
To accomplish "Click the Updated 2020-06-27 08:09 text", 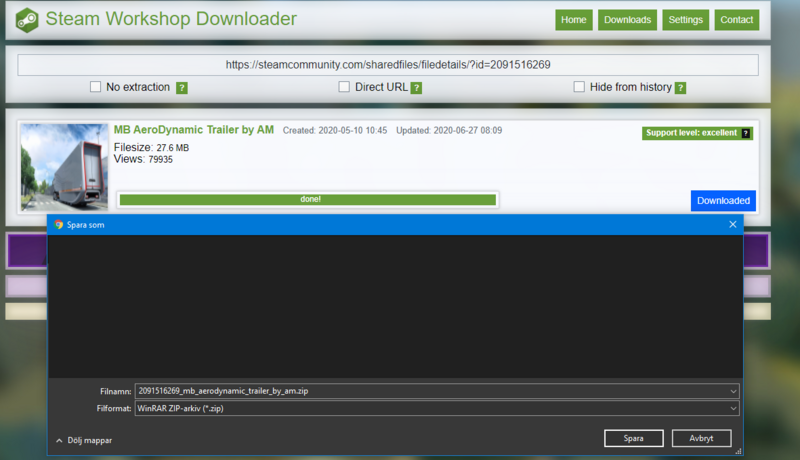I will click(x=449, y=131).
